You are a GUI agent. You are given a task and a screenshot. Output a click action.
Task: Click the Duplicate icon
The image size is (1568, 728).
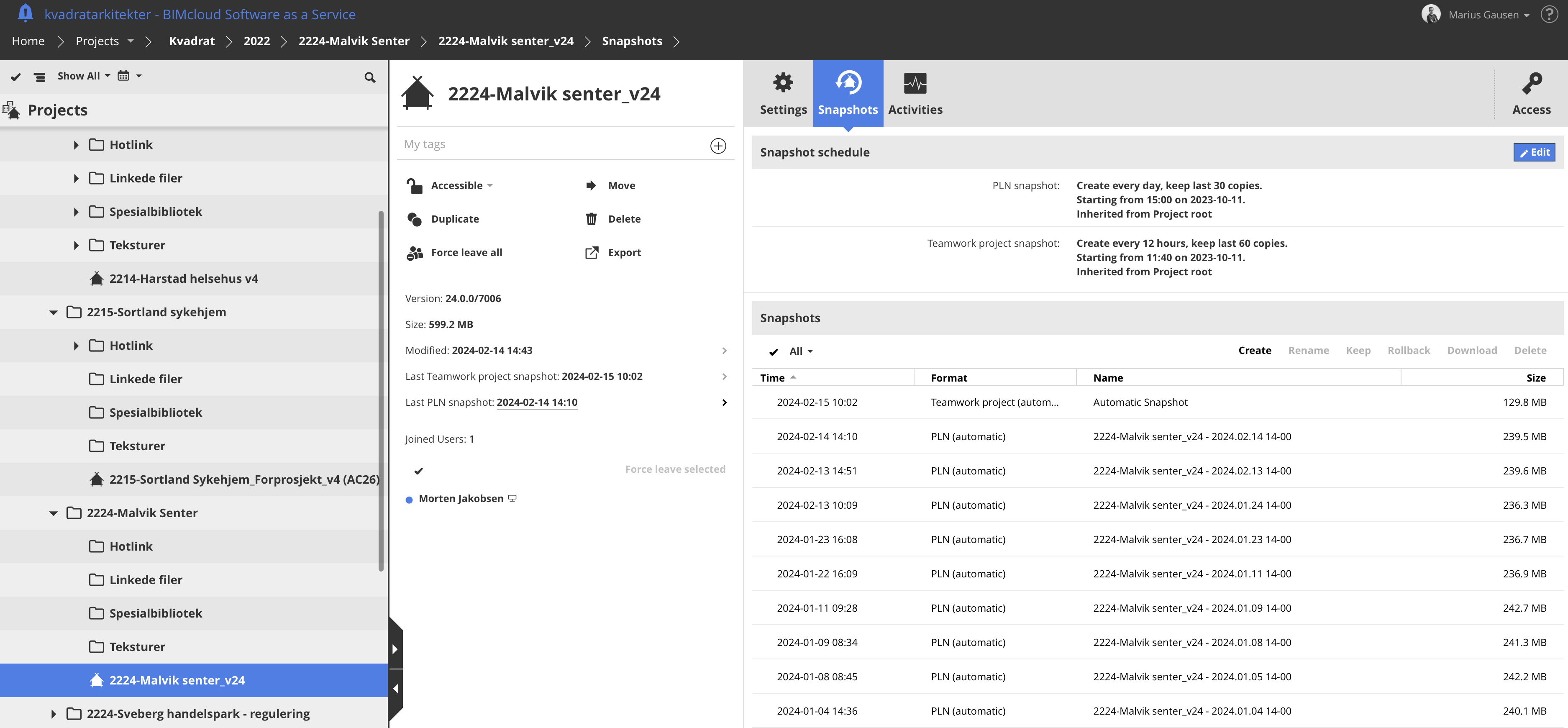(x=415, y=219)
